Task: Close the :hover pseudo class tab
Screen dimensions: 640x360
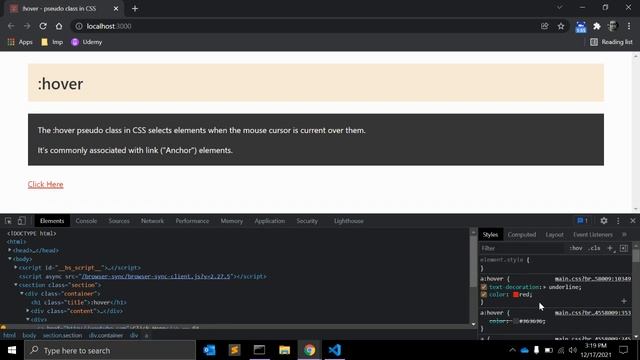Action: pos(116,8)
